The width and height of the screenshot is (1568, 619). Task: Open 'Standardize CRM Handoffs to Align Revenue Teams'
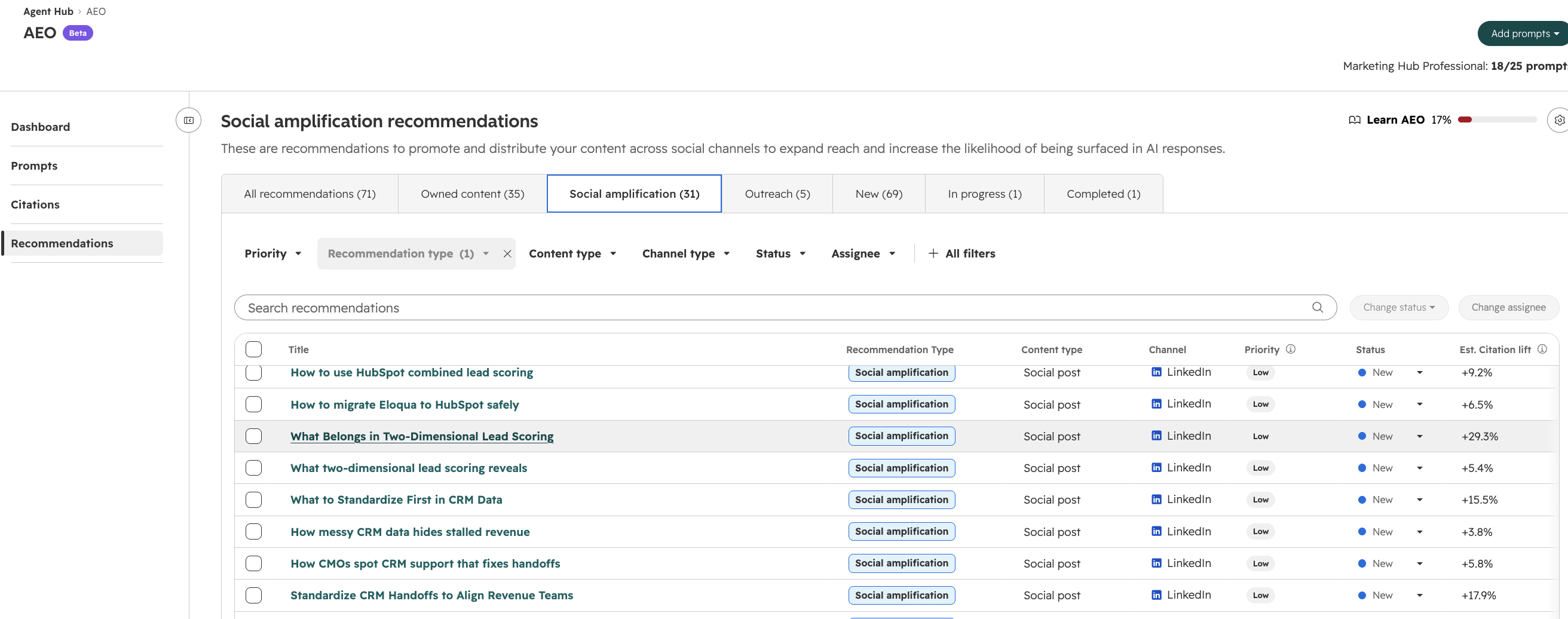431,595
